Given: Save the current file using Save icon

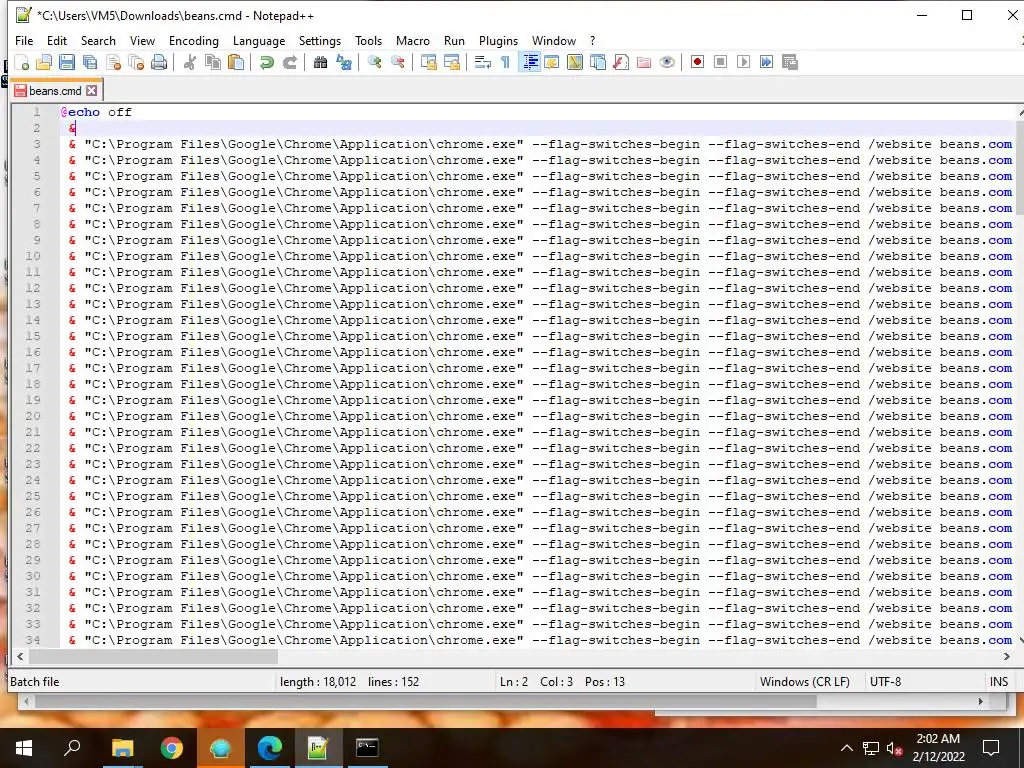Looking at the screenshot, I should (67, 62).
